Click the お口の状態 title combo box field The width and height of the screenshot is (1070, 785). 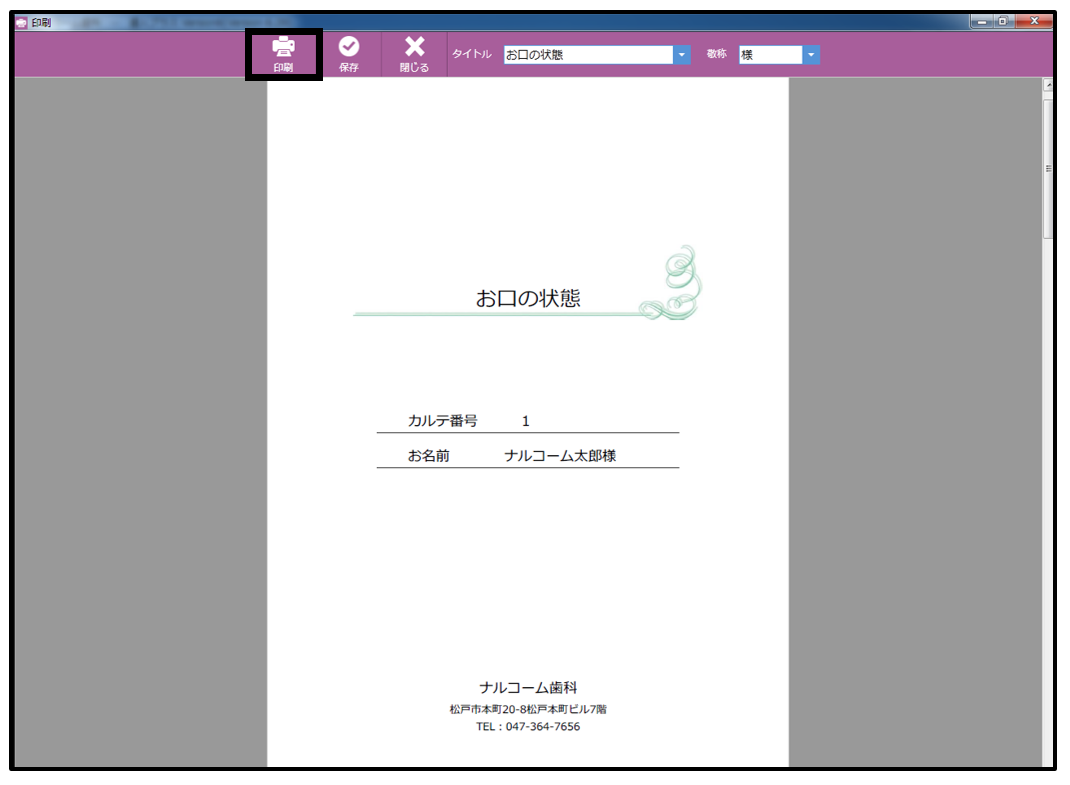588,55
